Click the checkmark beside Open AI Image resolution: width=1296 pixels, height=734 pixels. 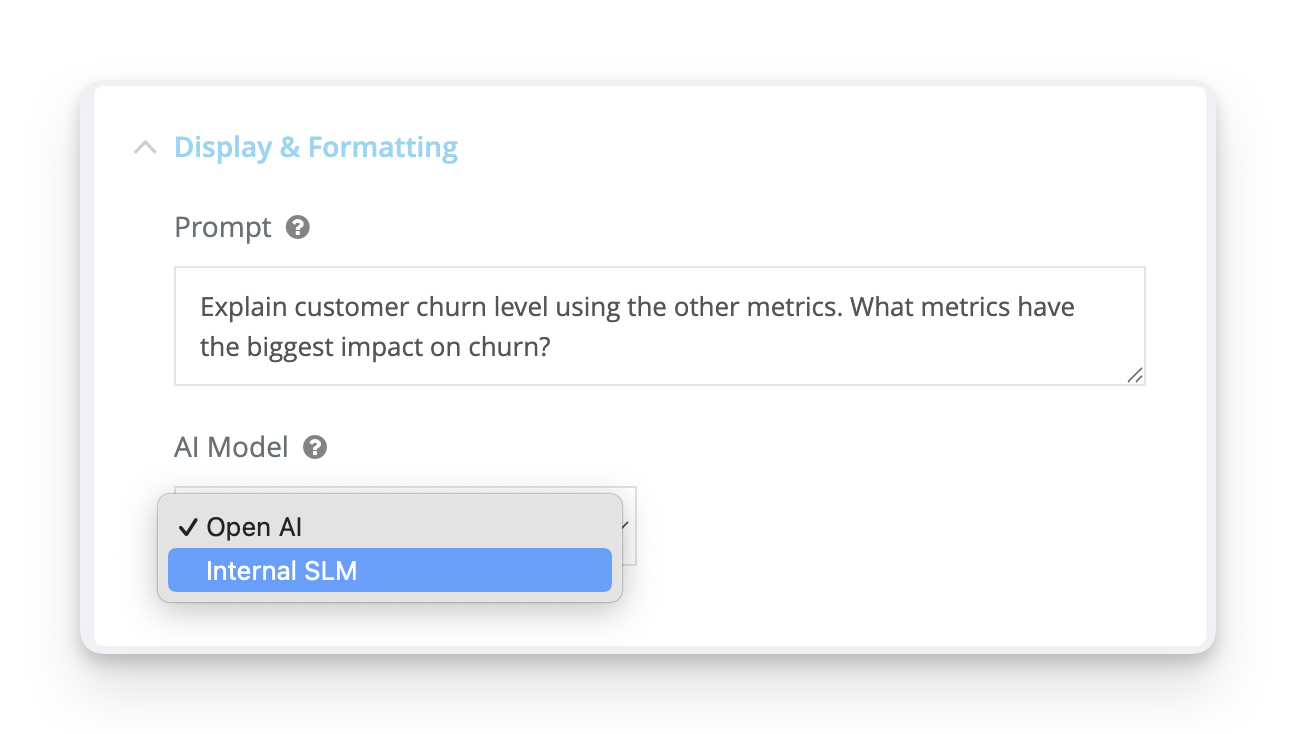click(187, 527)
